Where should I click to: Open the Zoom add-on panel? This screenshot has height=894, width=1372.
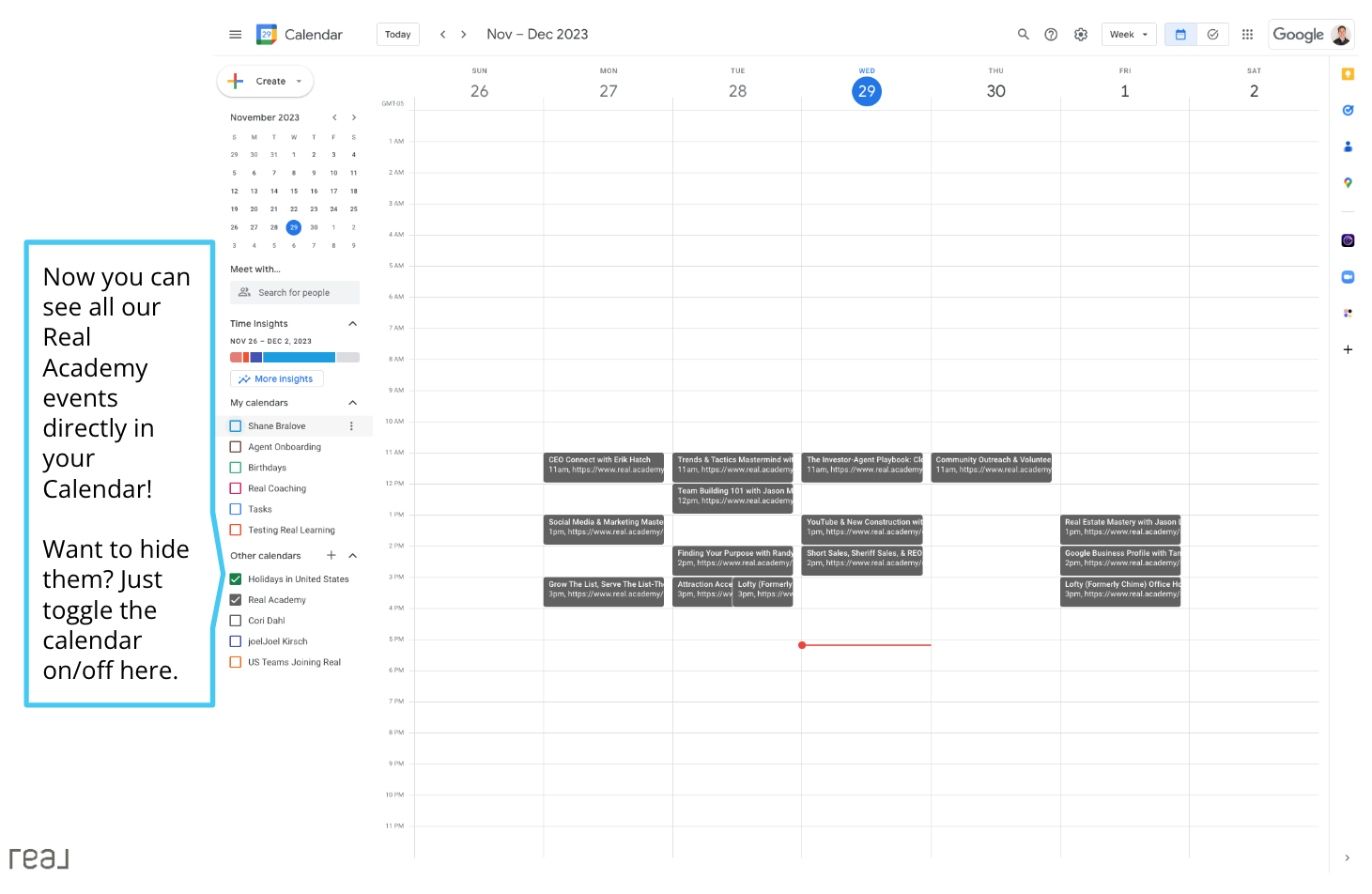(x=1348, y=276)
